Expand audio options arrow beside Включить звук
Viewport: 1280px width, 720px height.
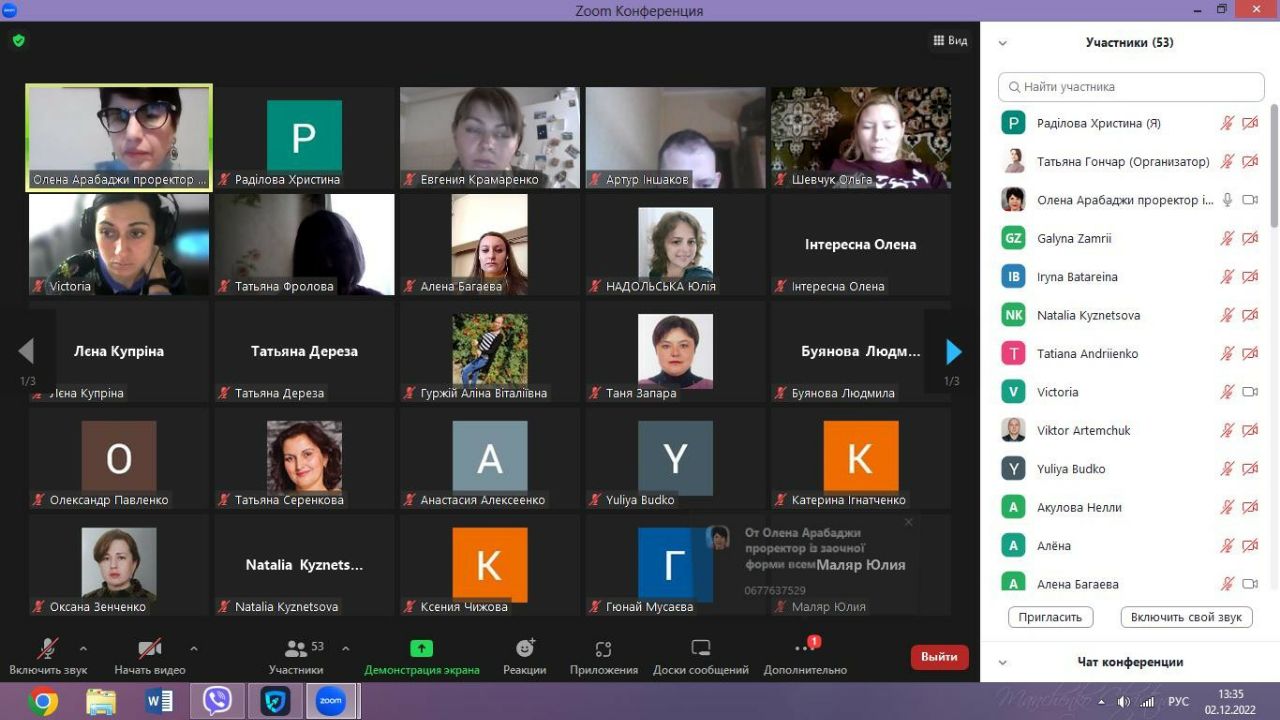pyautogui.click(x=83, y=648)
